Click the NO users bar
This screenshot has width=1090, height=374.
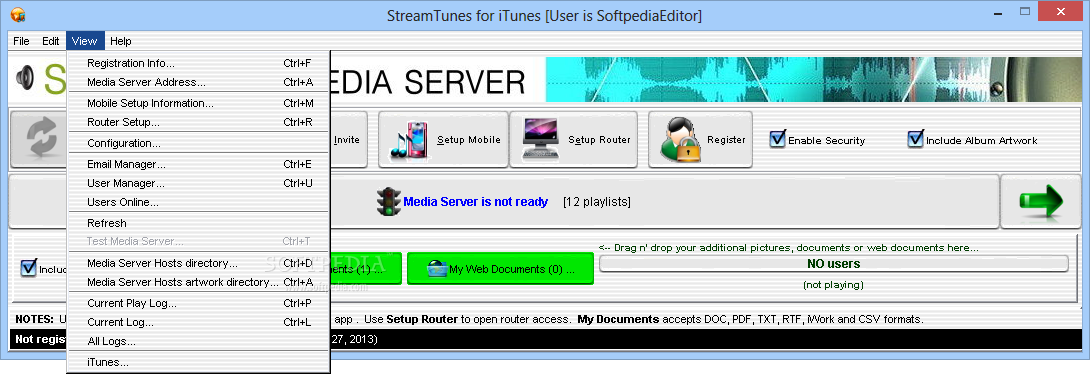(x=833, y=263)
